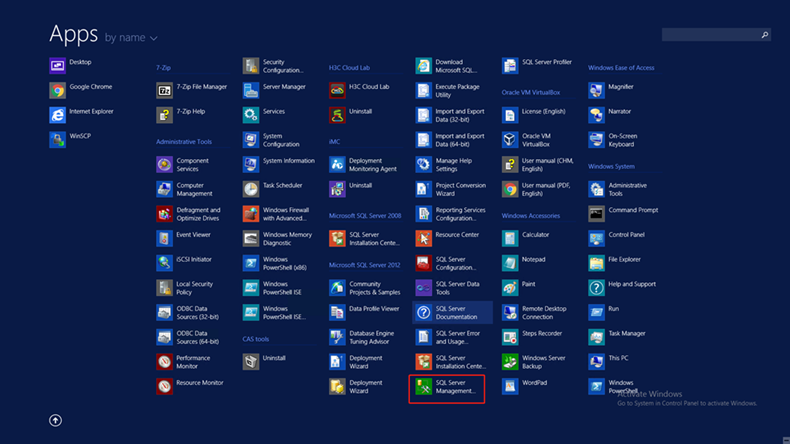
Task: Click the Apps search input field
Action: pyautogui.click(x=710, y=35)
